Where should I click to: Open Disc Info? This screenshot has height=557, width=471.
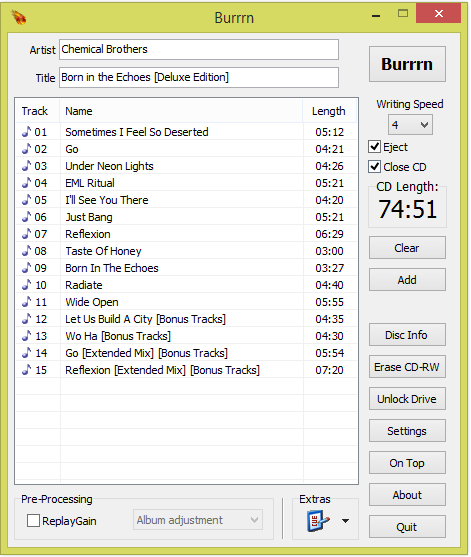pos(407,335)
